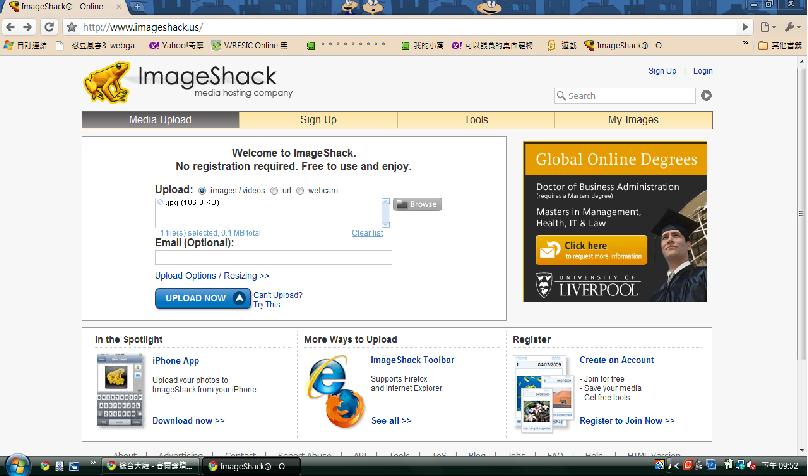Screen dimensions: 808x476
Task: Click the Search input field
Action: pos(625,95)
